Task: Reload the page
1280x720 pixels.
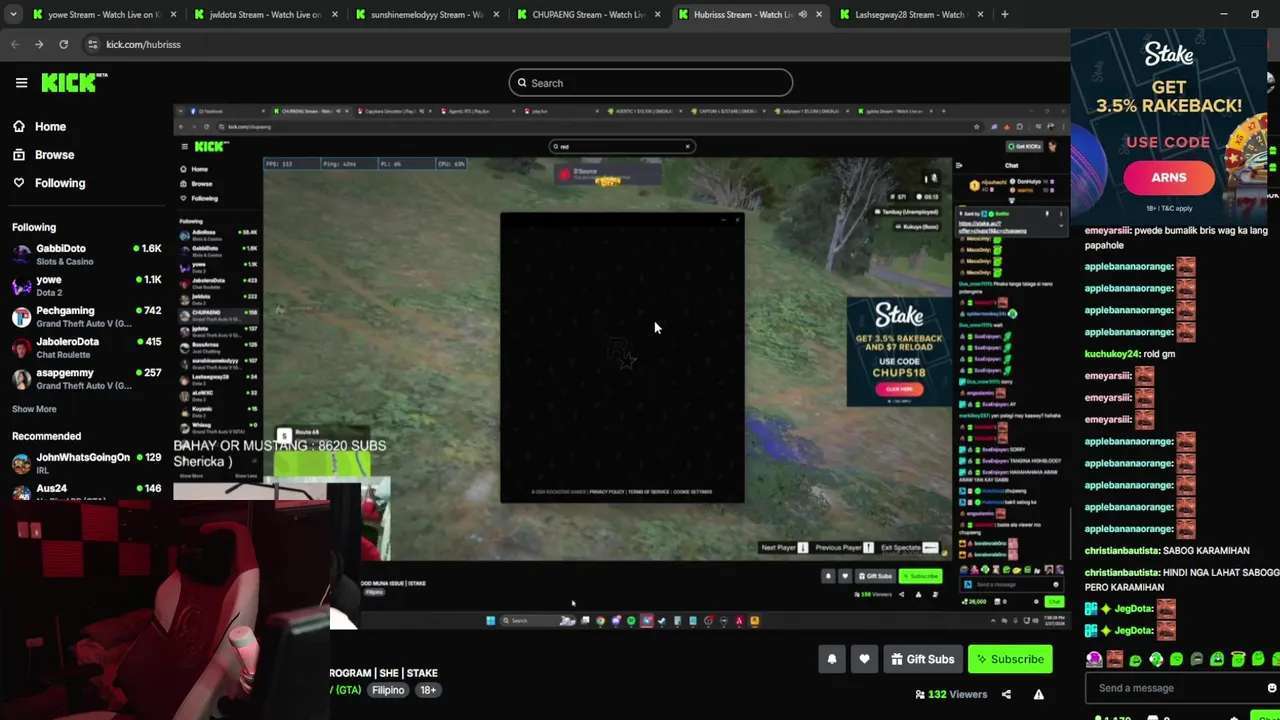Action: (63, 44)
